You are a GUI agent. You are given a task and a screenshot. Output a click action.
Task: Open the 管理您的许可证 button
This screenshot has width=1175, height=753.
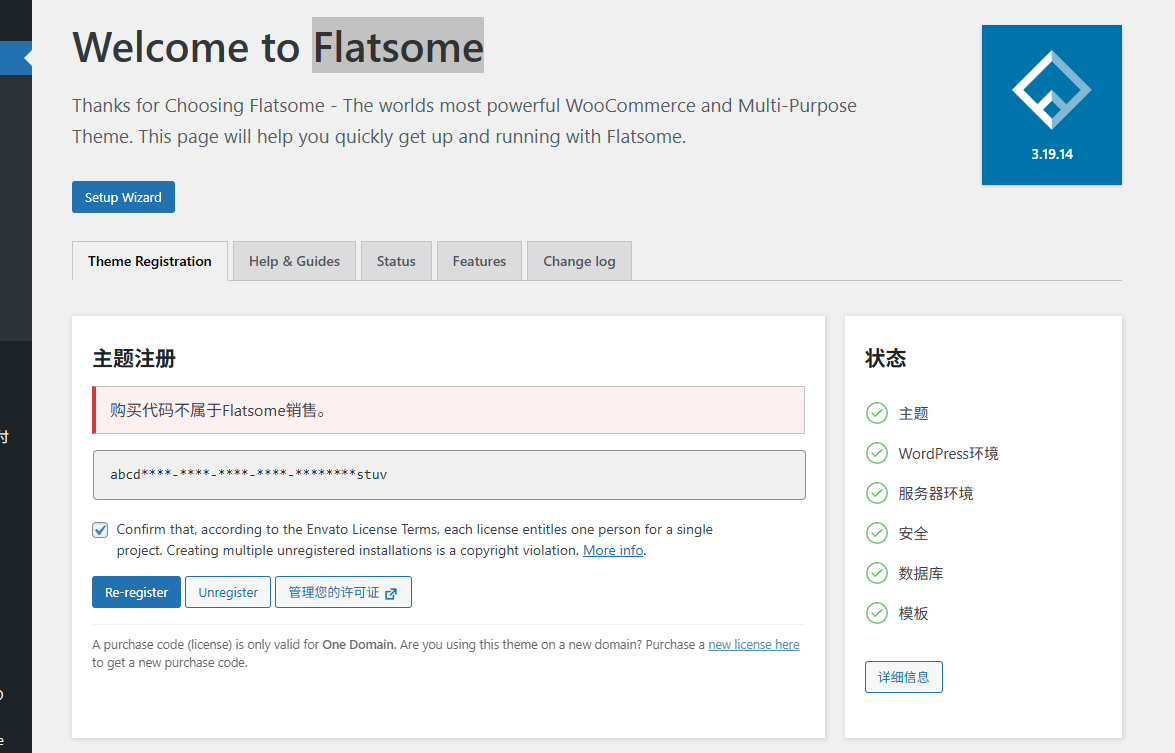343,592
